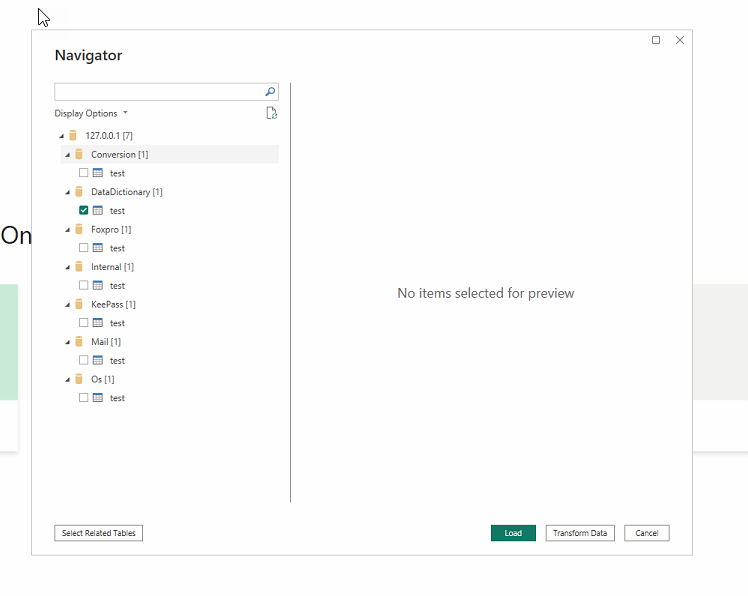Screen dimensions: 748x596
Task: Click table icon under Conversion
Action: [x=98, y=173]
